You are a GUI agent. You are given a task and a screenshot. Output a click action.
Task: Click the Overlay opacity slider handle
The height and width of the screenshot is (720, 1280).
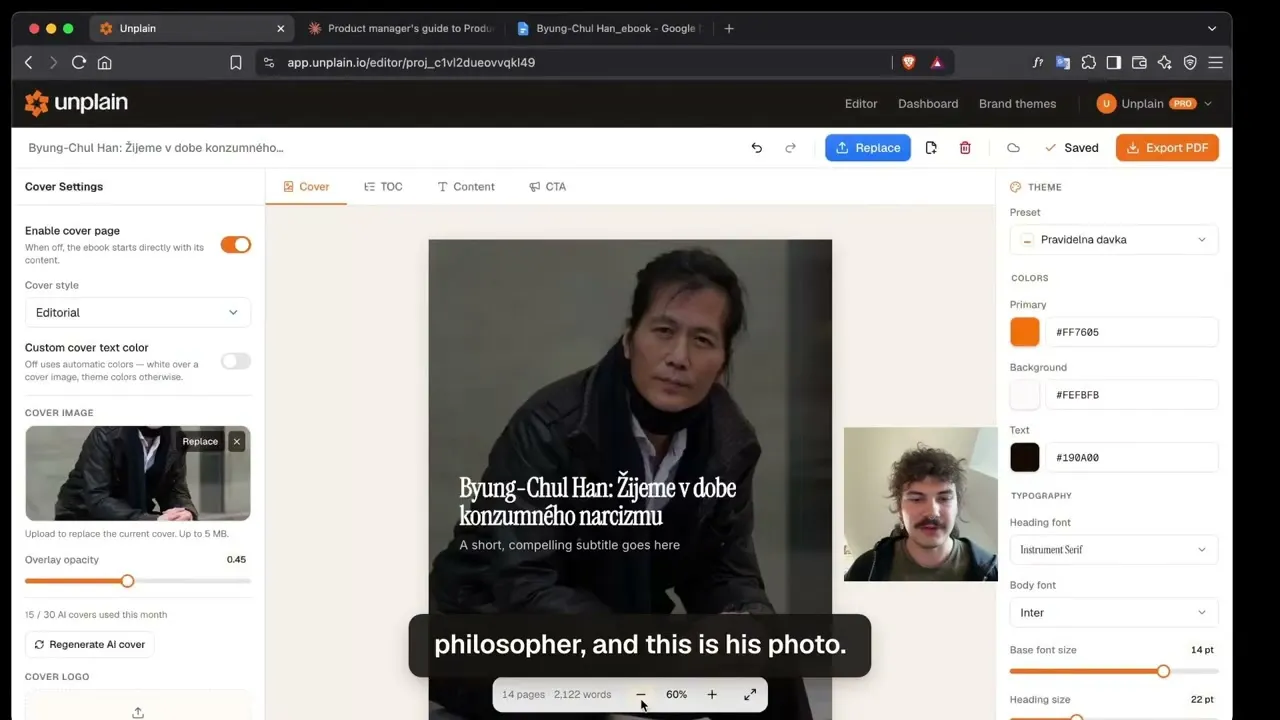point(127,581)
